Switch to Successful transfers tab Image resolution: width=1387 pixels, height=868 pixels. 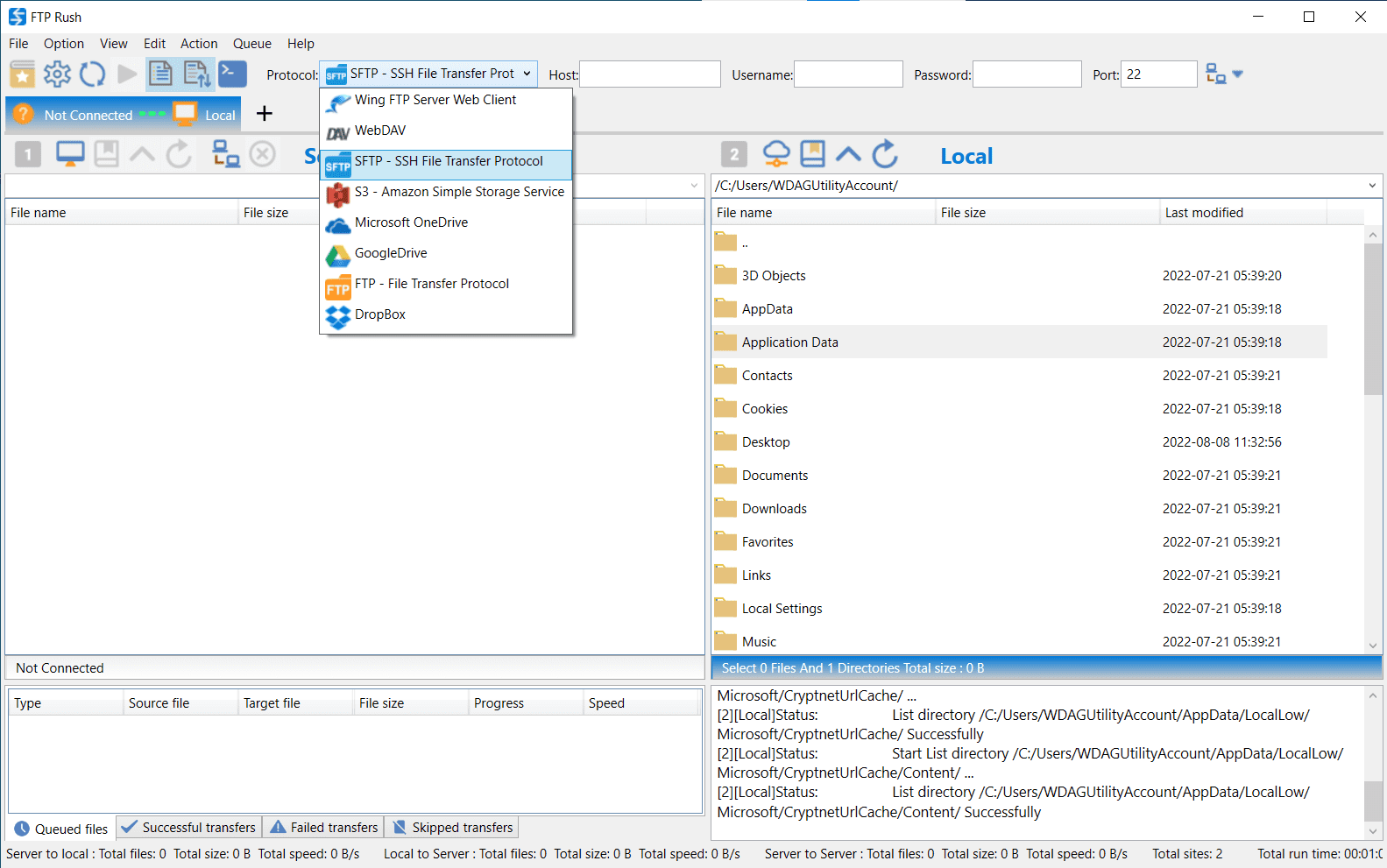pos(188,828)
